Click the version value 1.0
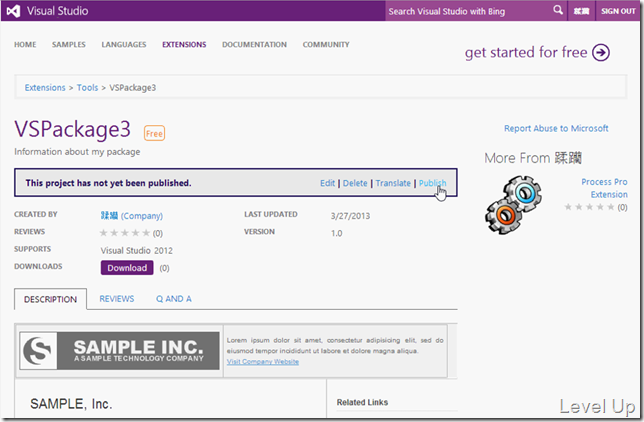This screenshot has height=422, width=644. (336, 233)
